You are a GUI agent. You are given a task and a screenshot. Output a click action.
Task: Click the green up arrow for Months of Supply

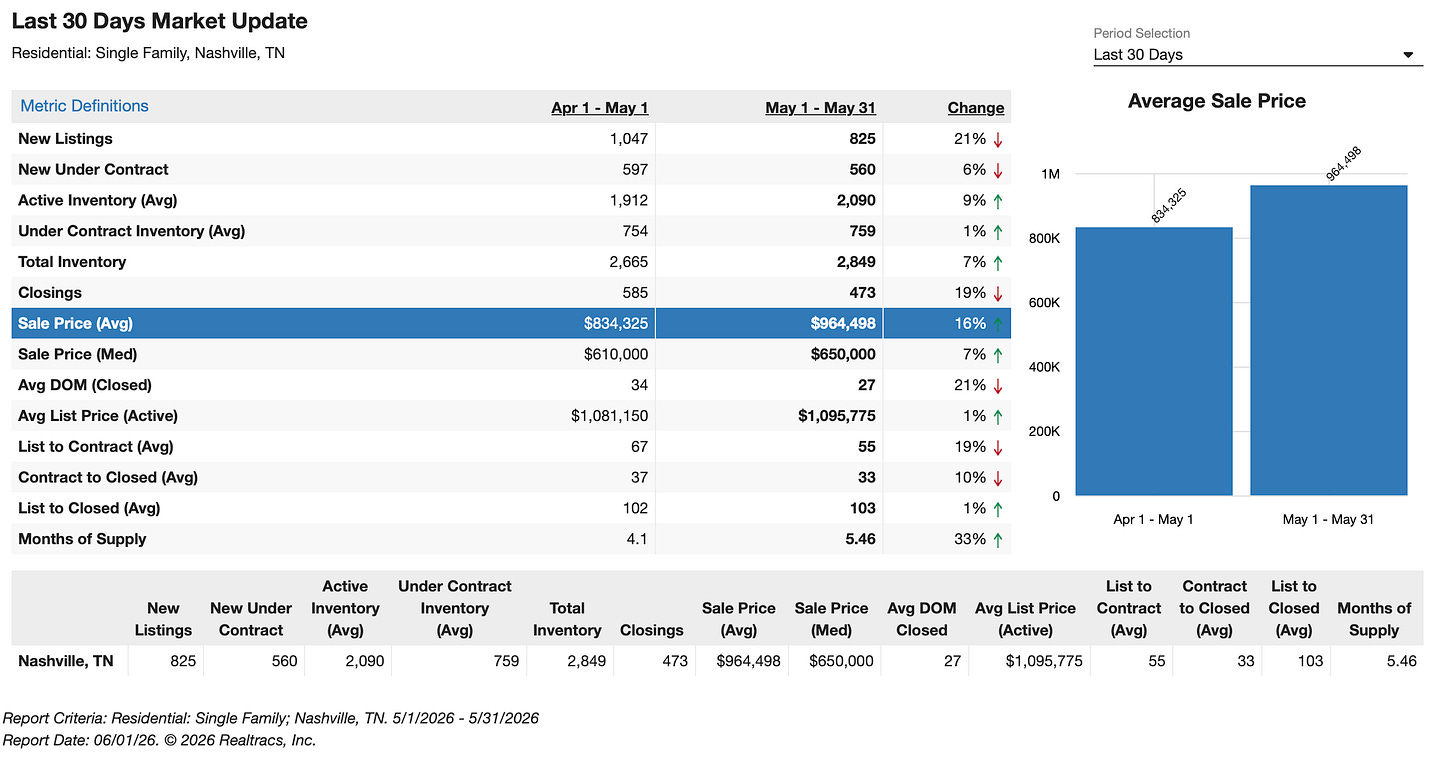997,539
